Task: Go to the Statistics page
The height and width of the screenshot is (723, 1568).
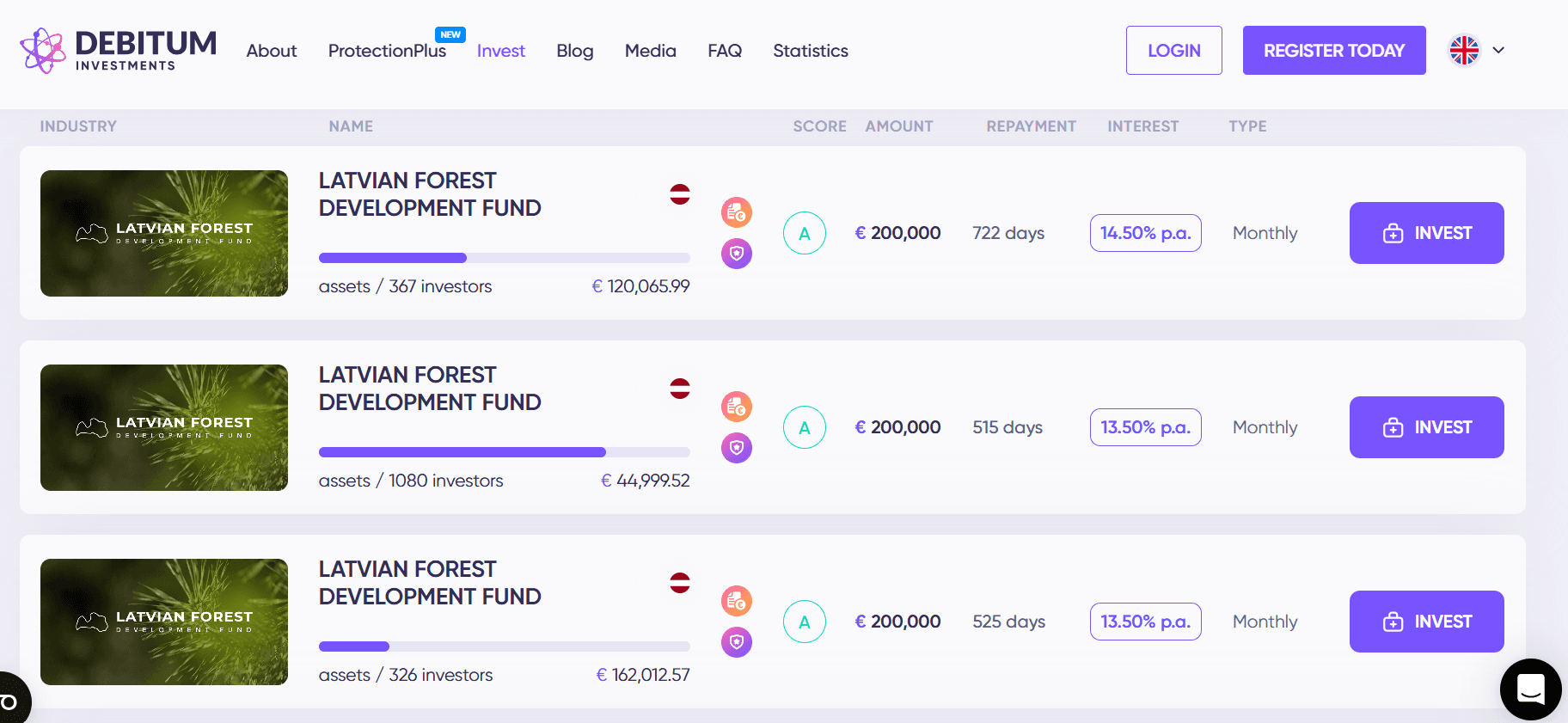Action: coord(810,51)
